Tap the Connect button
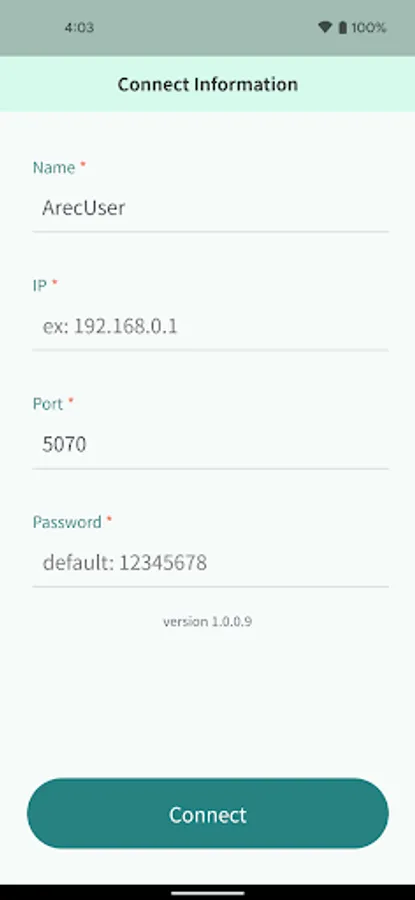This screenshot has height=900, width=415. tap(208, 814)
